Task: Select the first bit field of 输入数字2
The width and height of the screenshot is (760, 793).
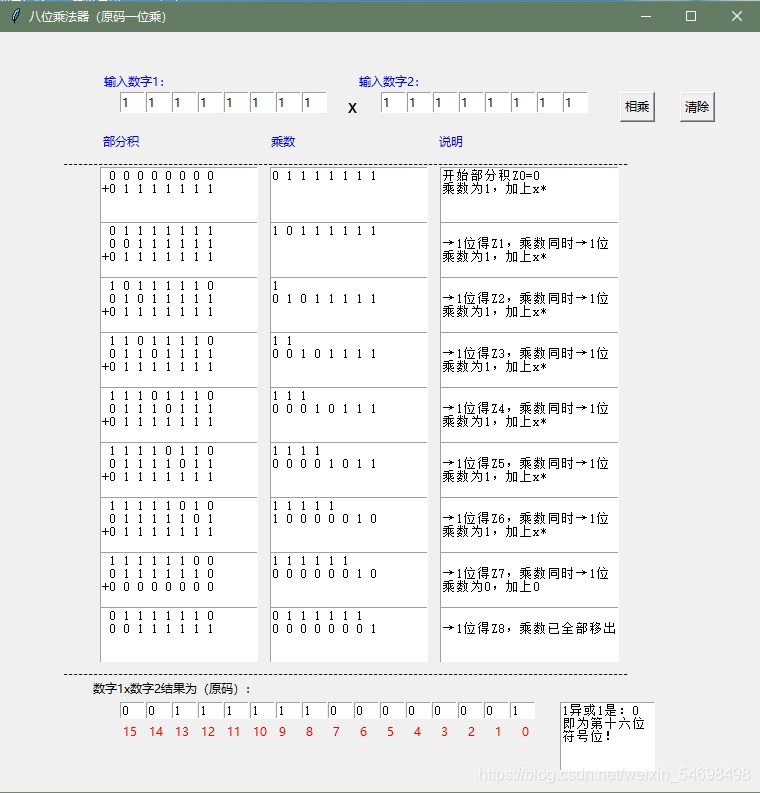Action: tap(393, 103)
